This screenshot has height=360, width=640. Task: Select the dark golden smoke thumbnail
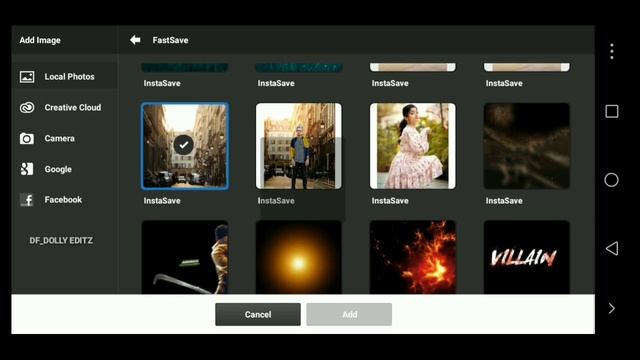pyautogui.click(x=527, y=146)
